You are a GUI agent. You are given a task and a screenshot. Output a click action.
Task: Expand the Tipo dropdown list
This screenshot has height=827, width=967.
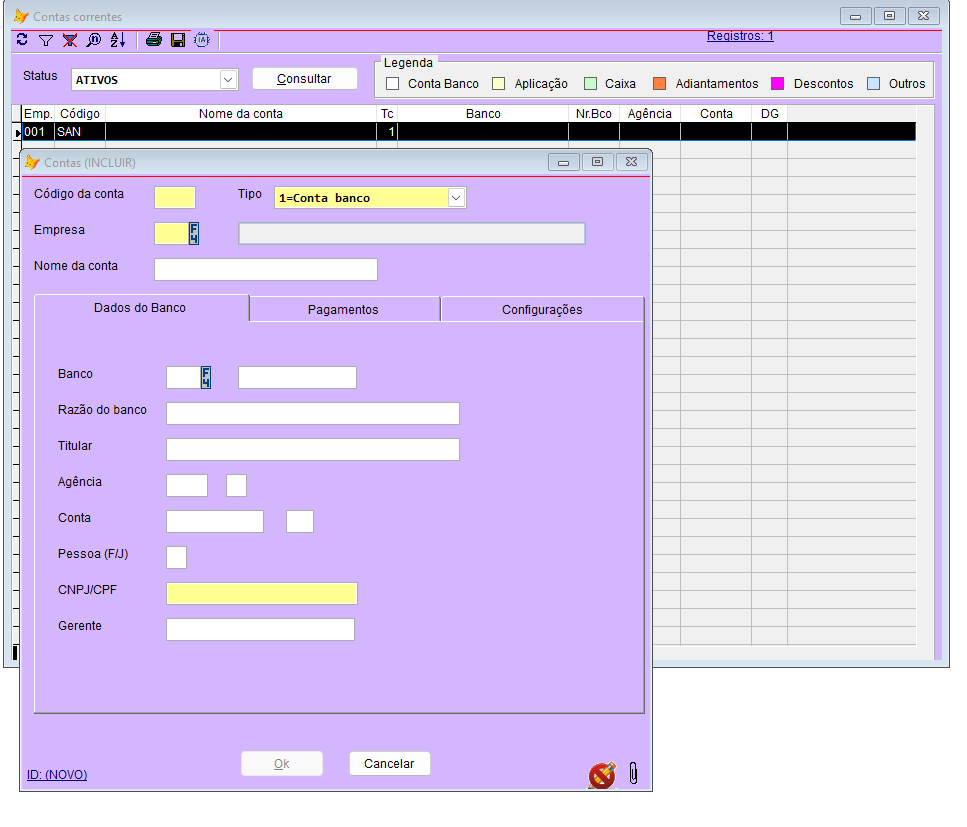click(x=456, y=198)
